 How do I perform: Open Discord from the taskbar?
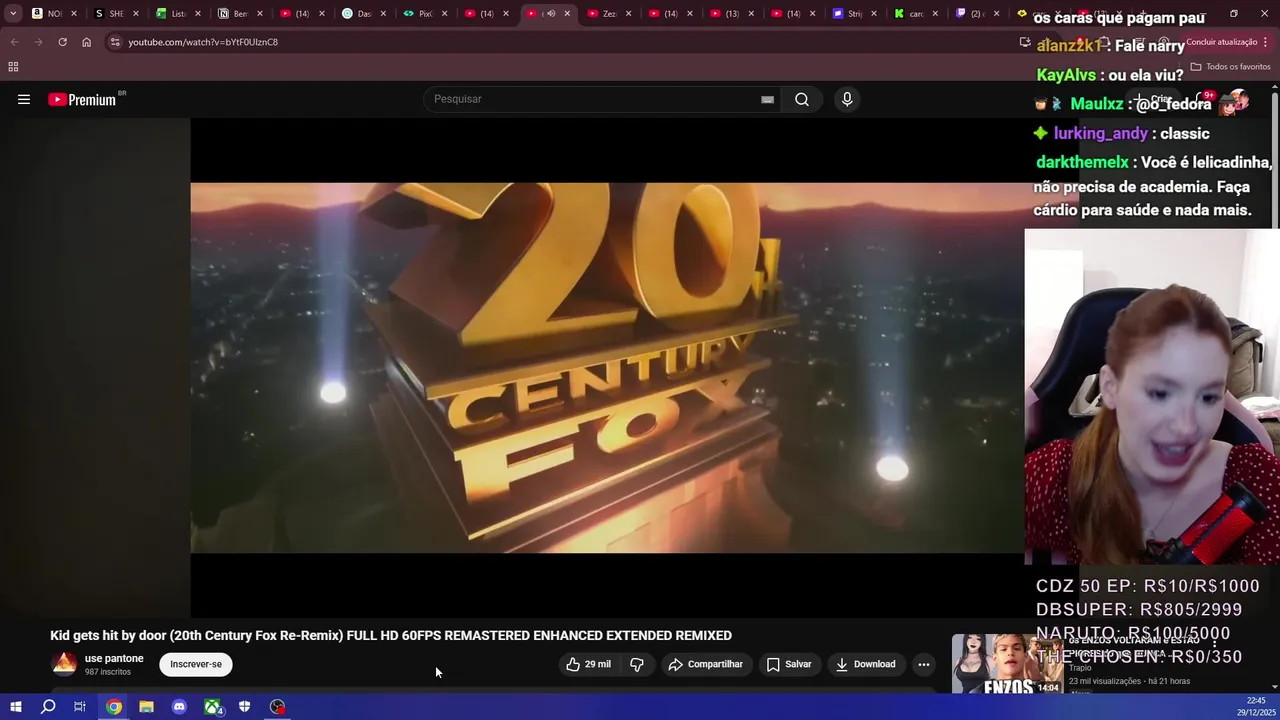(179, 707)
